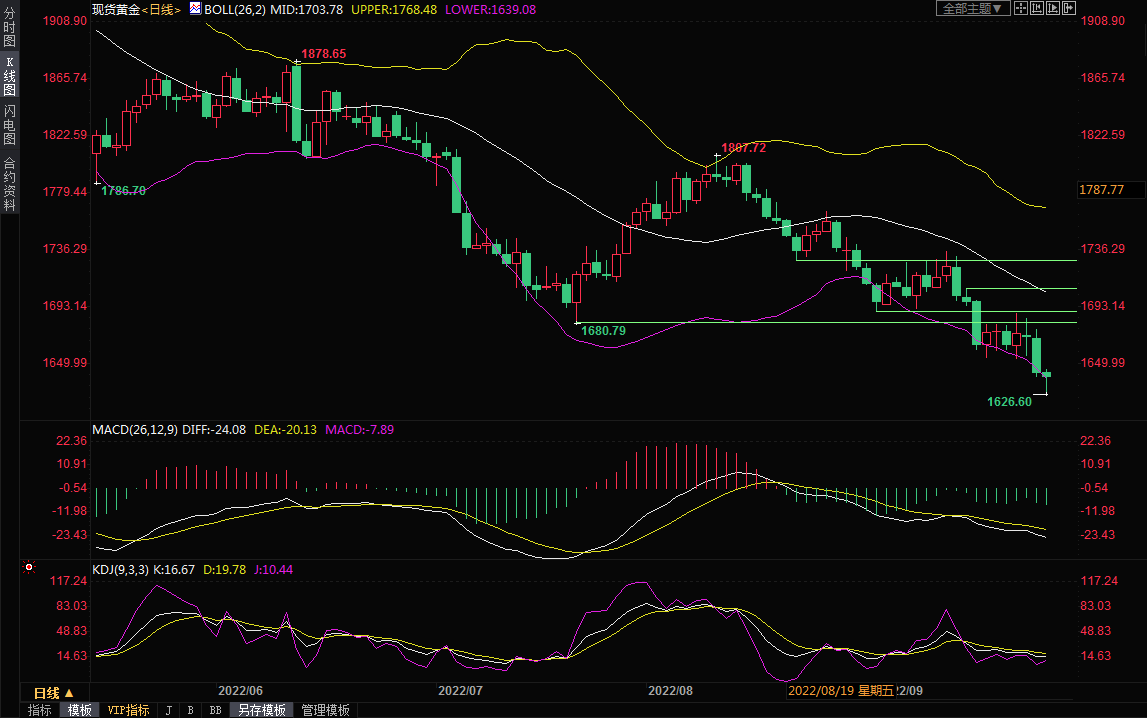Click the crosshair cursor icon at top right

[x=1021, y=8]
